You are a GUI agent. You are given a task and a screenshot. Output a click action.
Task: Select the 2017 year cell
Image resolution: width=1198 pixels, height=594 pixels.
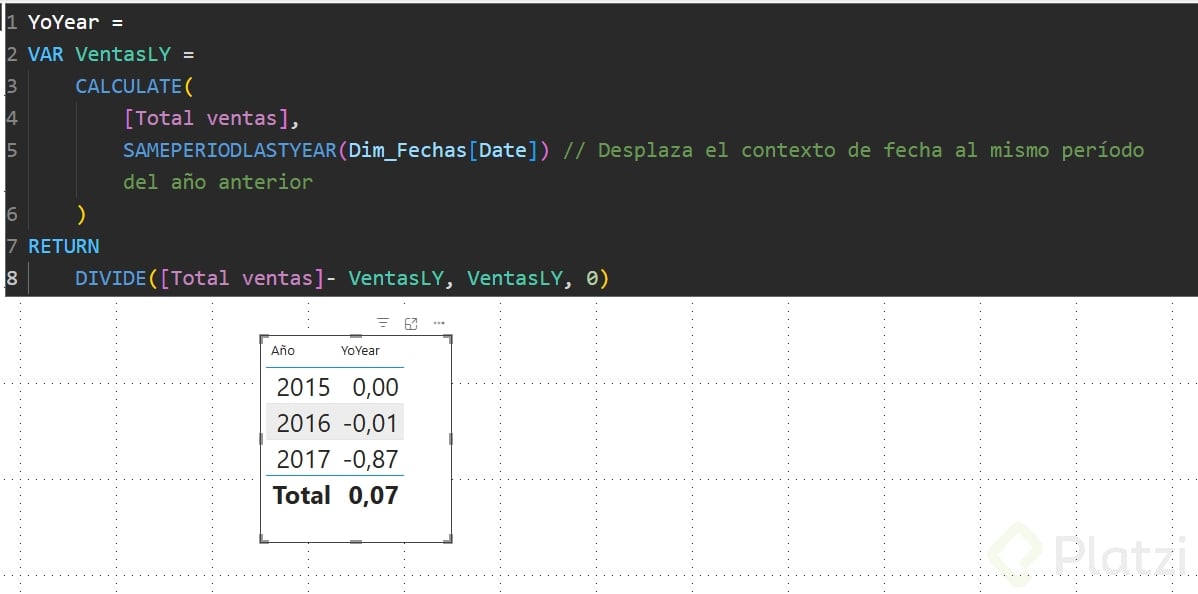(303, 459)
